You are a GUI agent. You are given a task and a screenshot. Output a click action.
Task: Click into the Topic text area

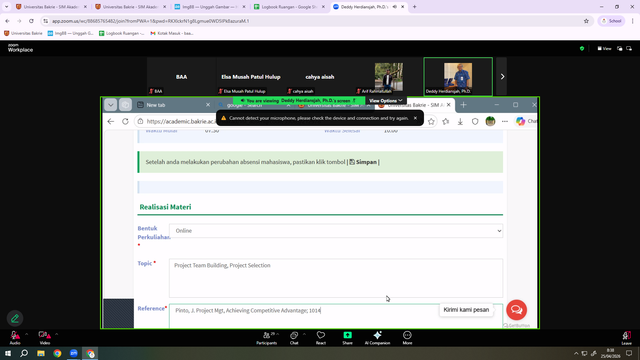tap(336, 278)
